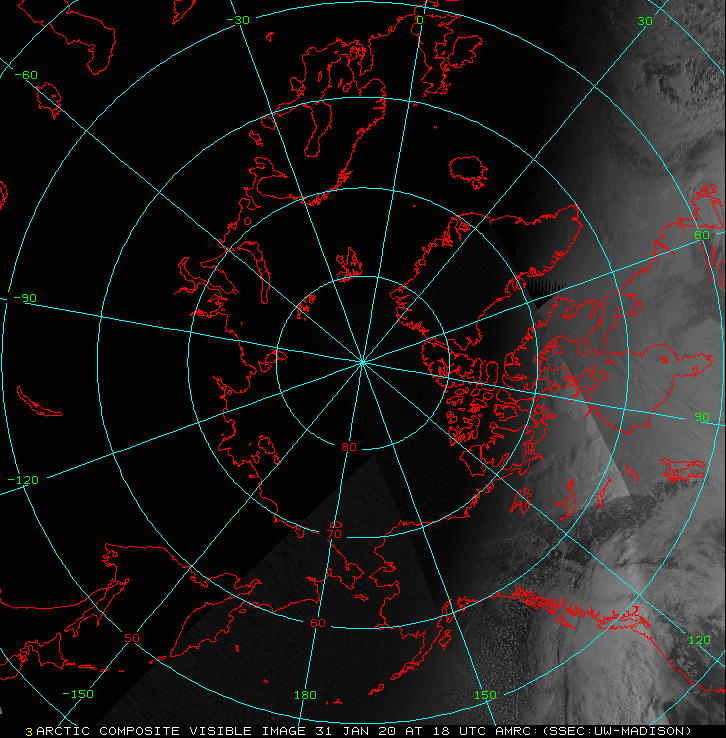Click the 'ARCTIC COMPOSITE VISIBLE IMAGE' caption text
The width and height of the screenshot is (726, 738).
coord(171,731)
